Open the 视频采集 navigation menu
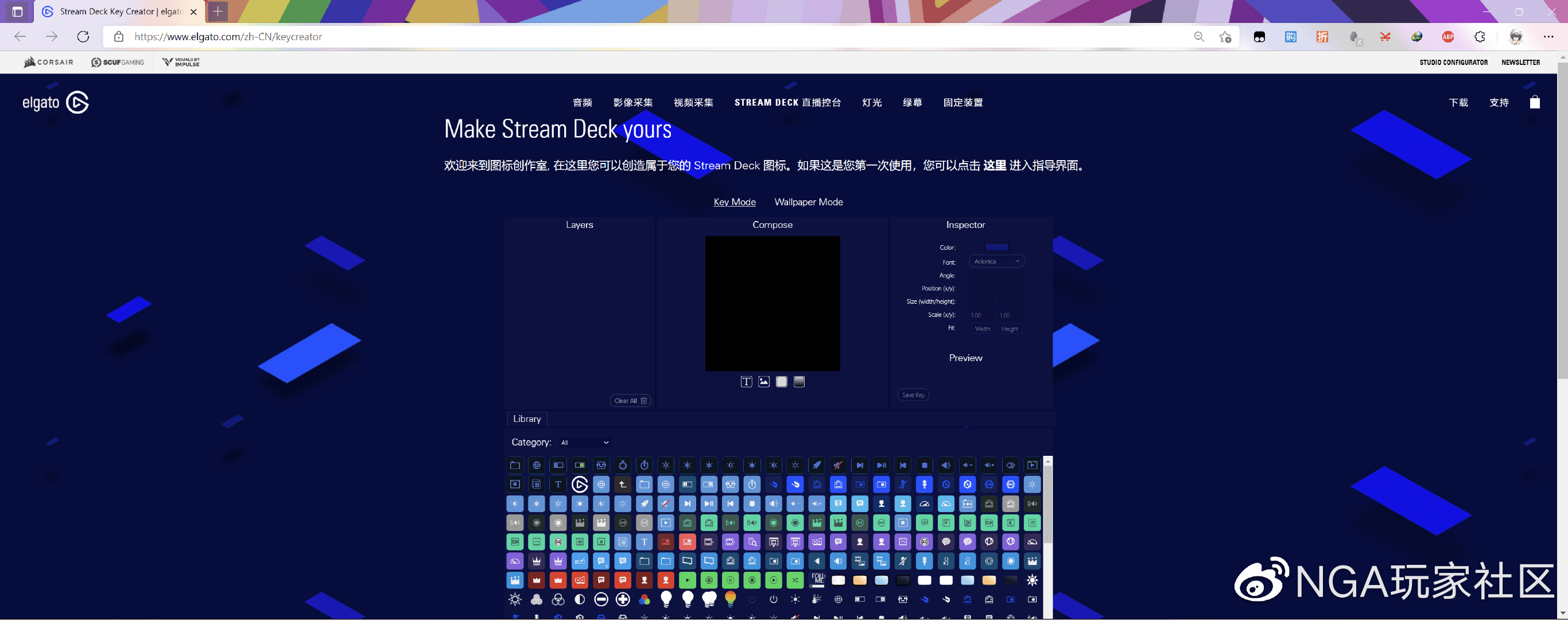 (x=693, y=102)
